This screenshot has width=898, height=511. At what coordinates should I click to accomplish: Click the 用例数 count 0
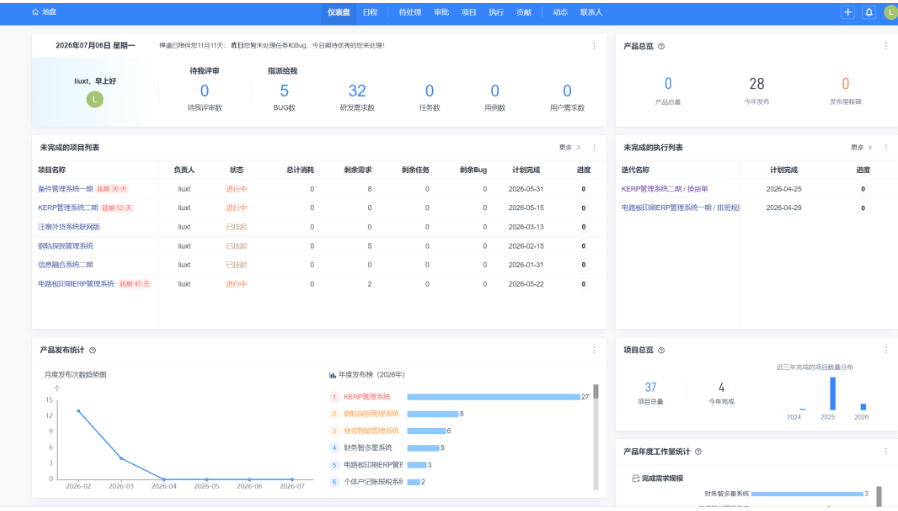click(495, 91)
